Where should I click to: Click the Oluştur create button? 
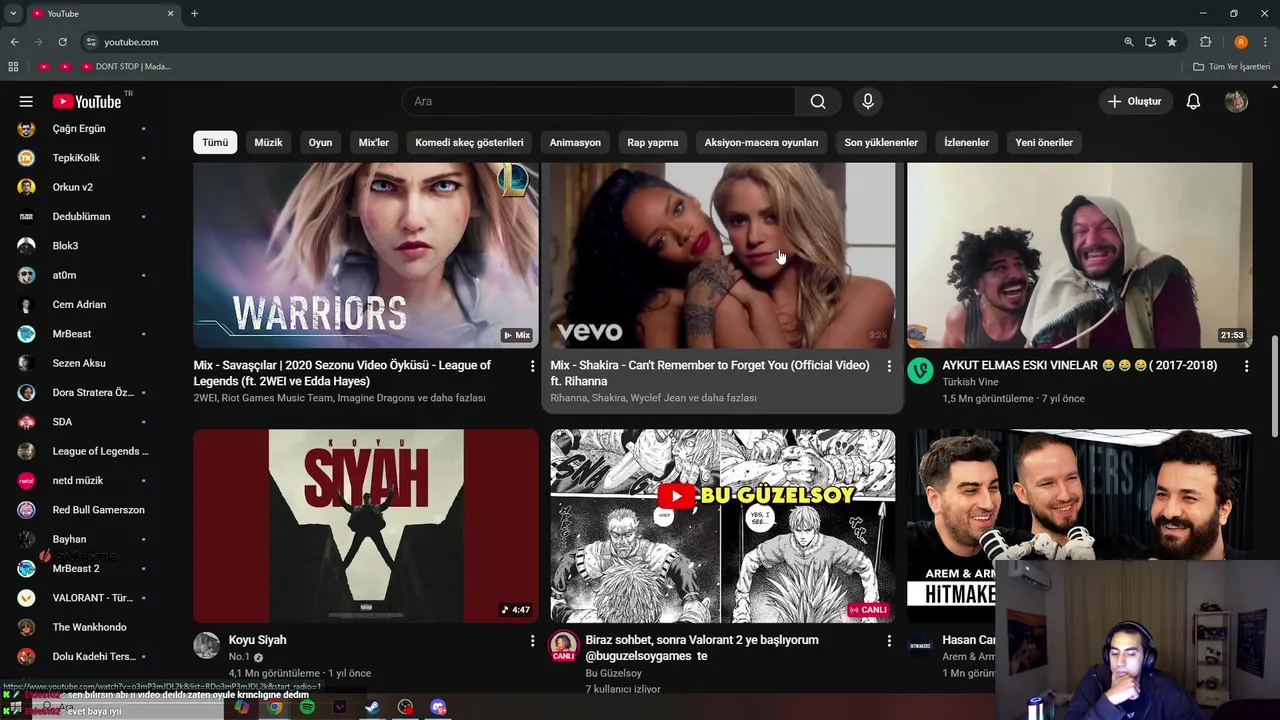click(1135, 101)
